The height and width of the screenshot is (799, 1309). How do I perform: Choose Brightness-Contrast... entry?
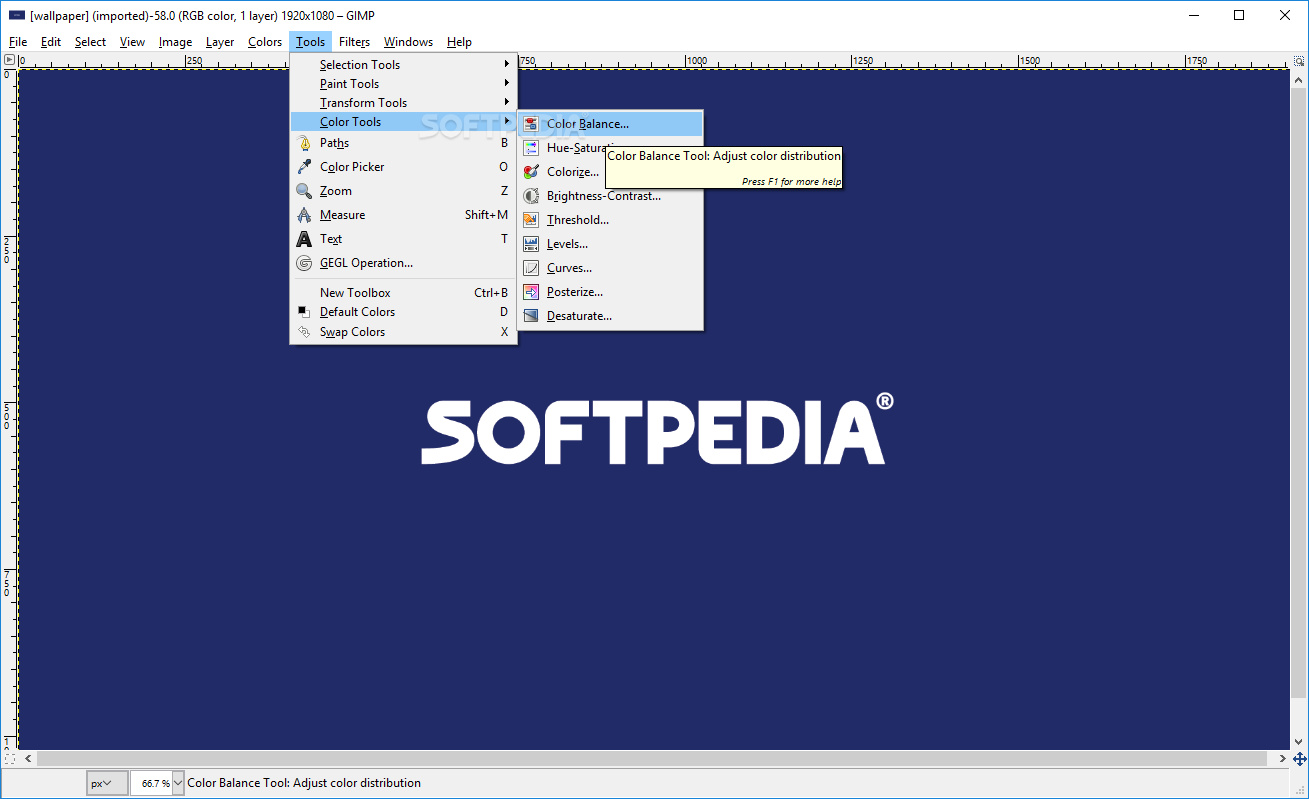click(x=610, y=196)
